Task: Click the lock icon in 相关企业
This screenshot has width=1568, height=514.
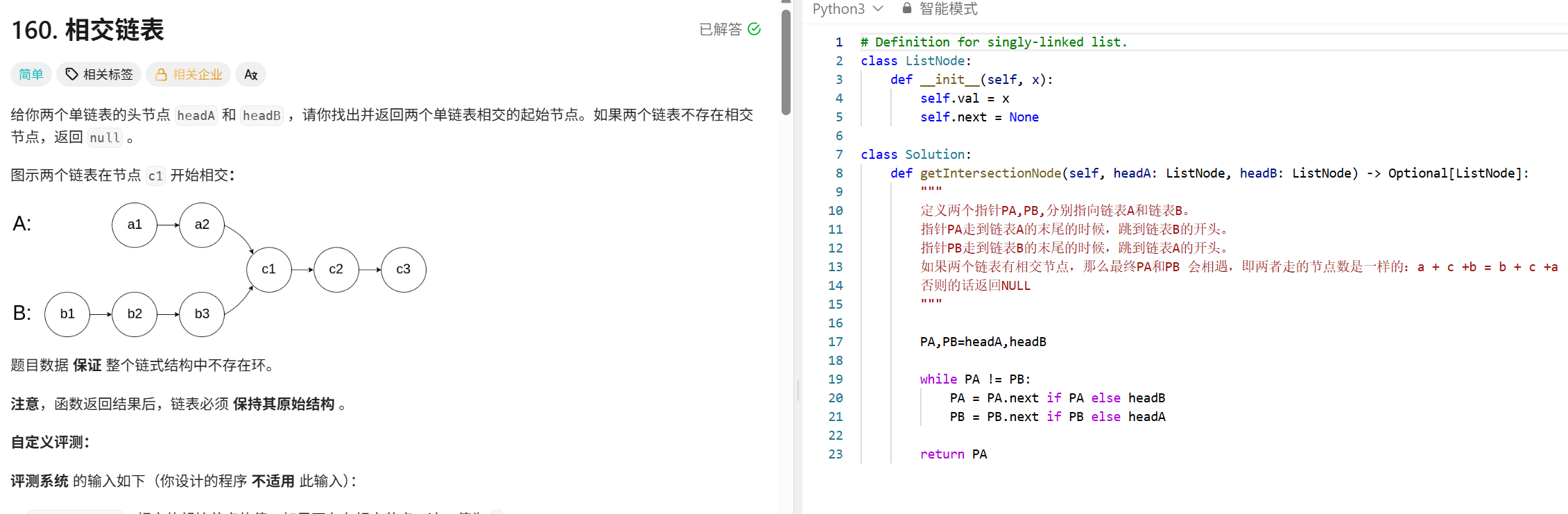Action: tap(161, 74)
